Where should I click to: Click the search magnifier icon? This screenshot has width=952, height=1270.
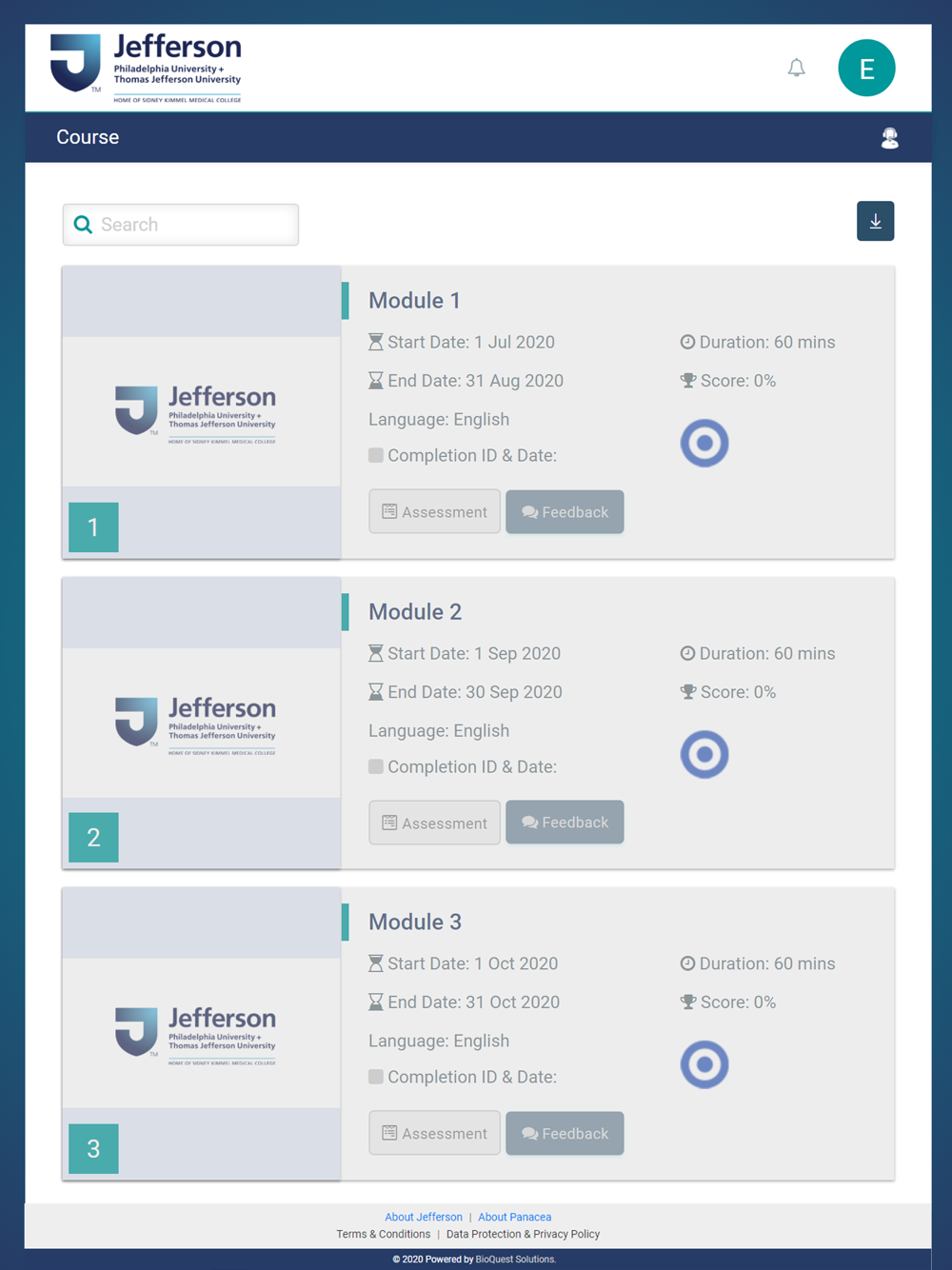click(x=83, y=225)
